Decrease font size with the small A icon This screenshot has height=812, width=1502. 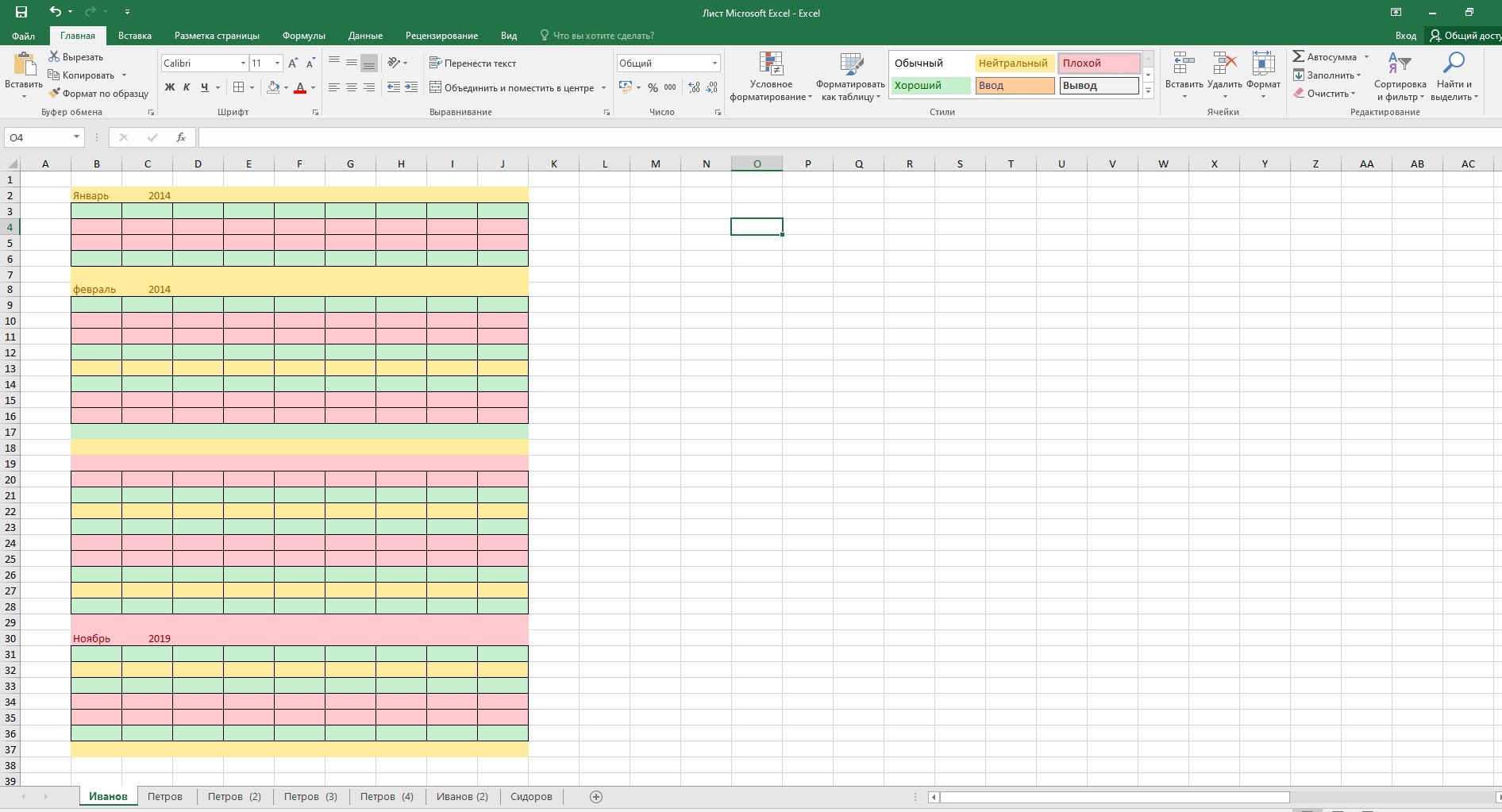tap(310, 63)
